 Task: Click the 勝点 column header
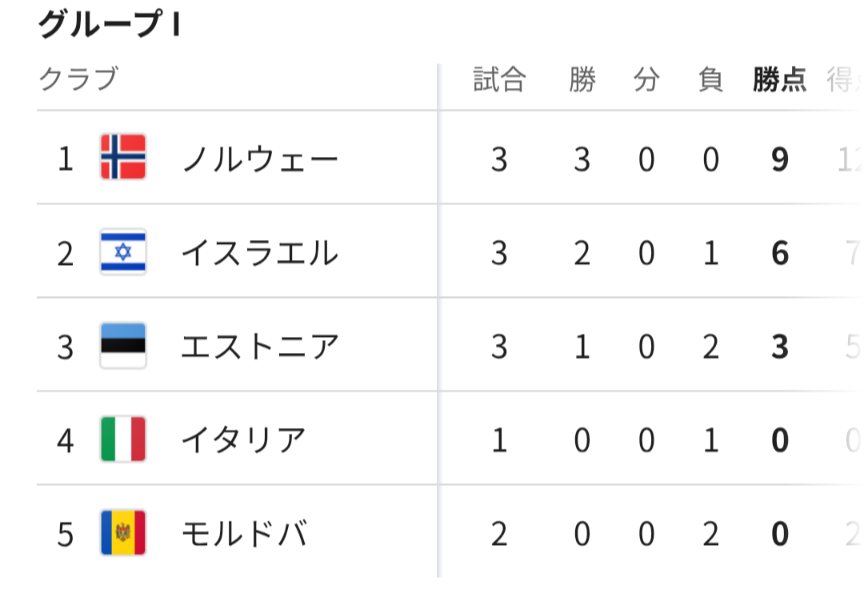[779, 80]
